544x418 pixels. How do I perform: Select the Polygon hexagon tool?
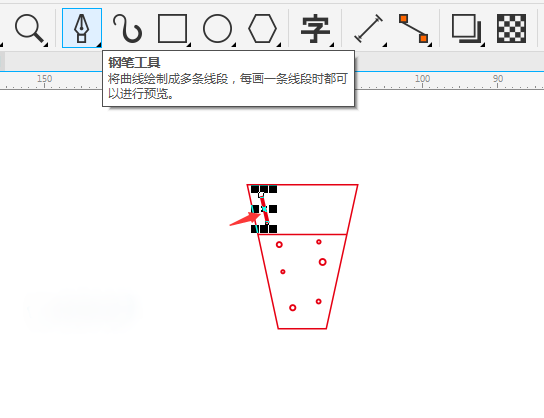[x=263, y=28]
